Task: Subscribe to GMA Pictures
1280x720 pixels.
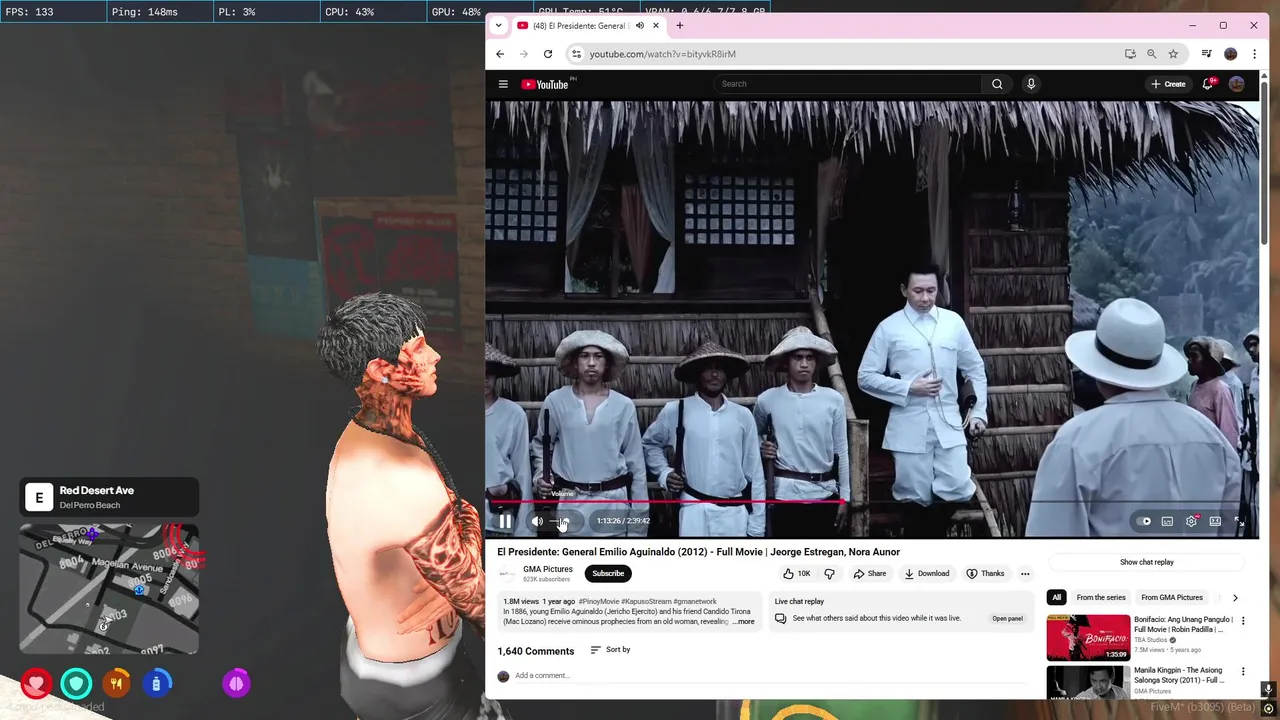Action: [608, 574]
